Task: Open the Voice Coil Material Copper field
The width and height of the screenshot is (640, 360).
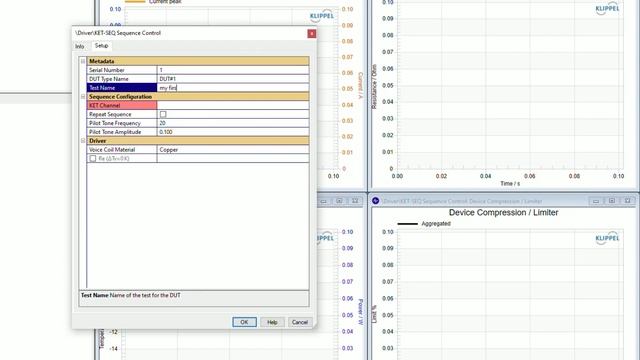Action: point(233,150)
